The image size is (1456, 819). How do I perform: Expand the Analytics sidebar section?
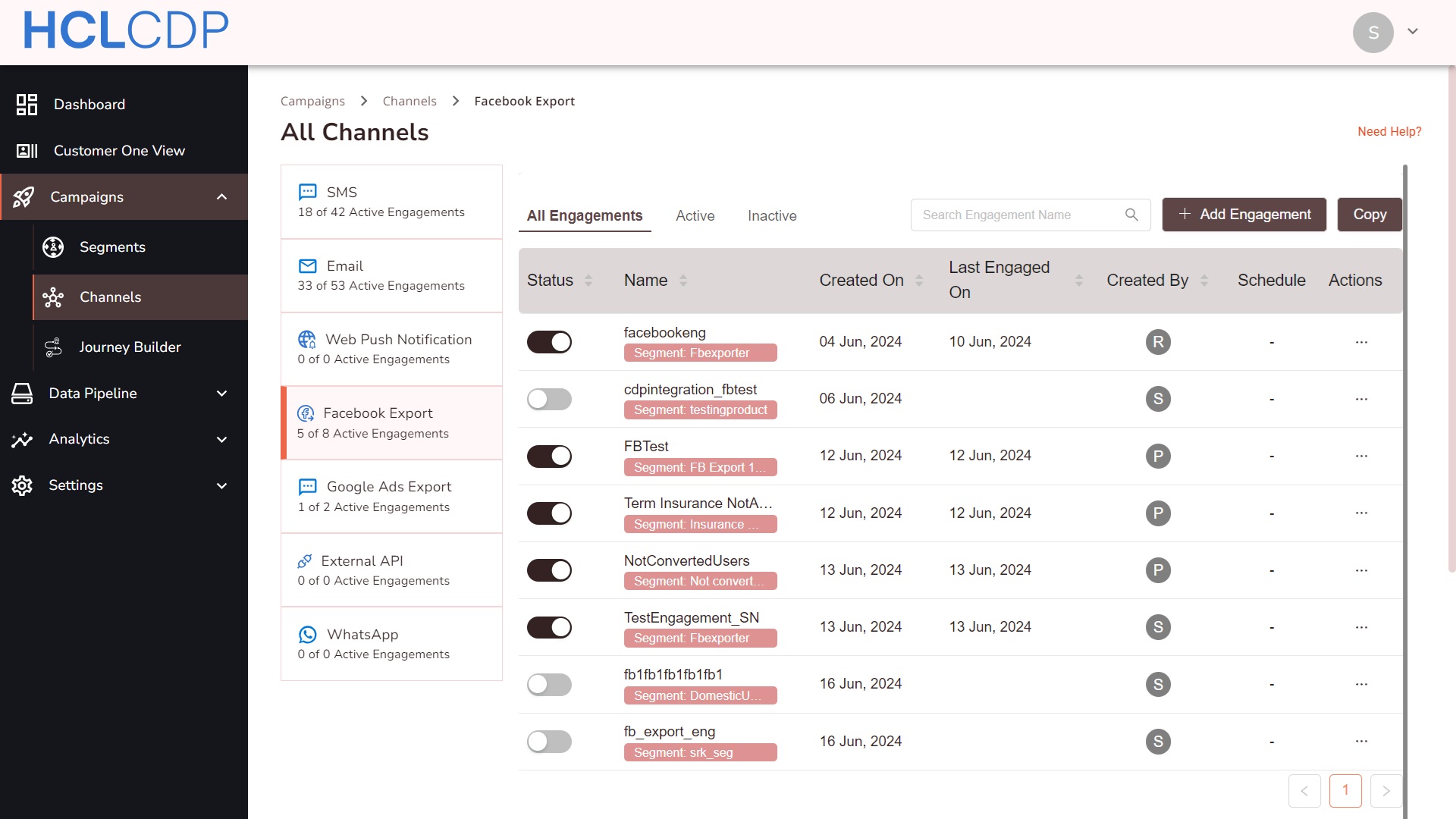pos(221,440)
